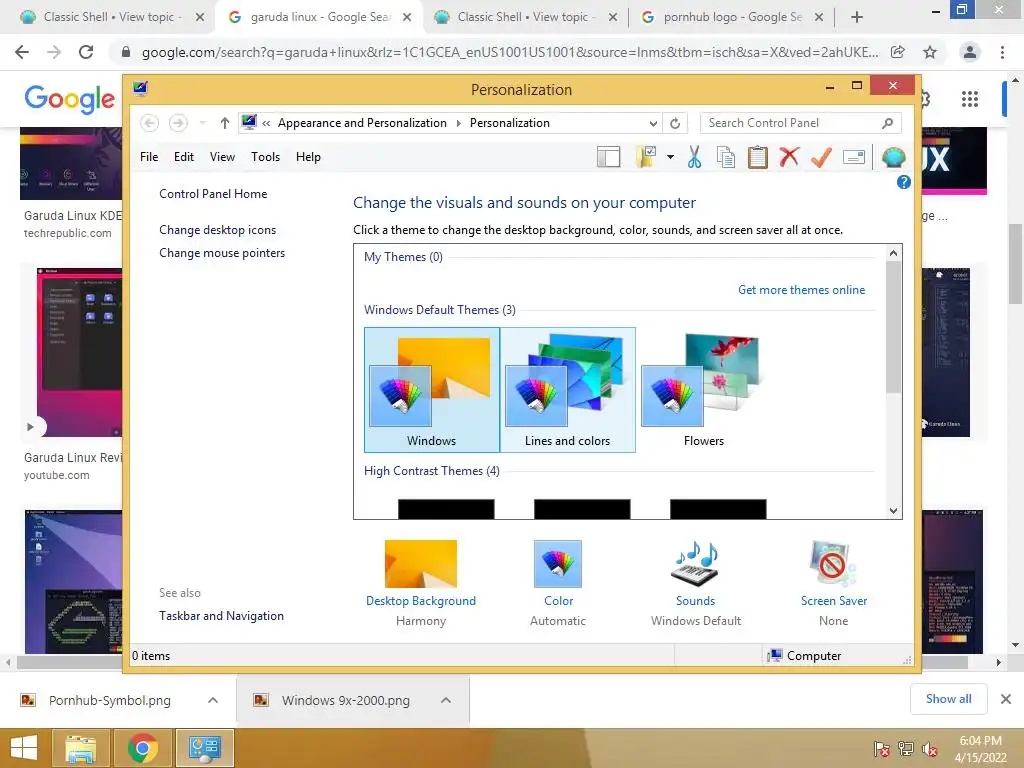Reload the Chrome page
Screen dimensions: 1024x768
point(86,52)
